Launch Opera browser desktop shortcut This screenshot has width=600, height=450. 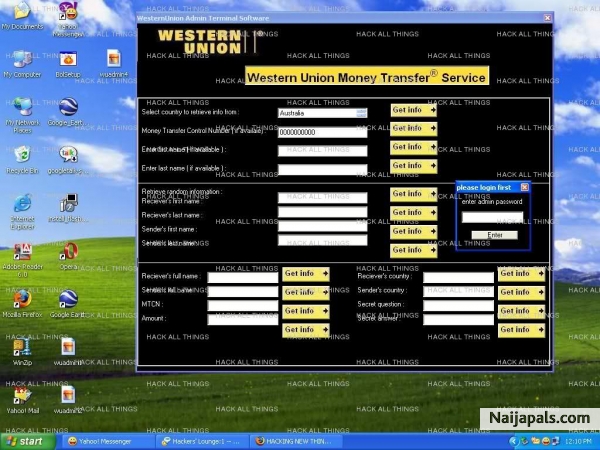point(68,256)
